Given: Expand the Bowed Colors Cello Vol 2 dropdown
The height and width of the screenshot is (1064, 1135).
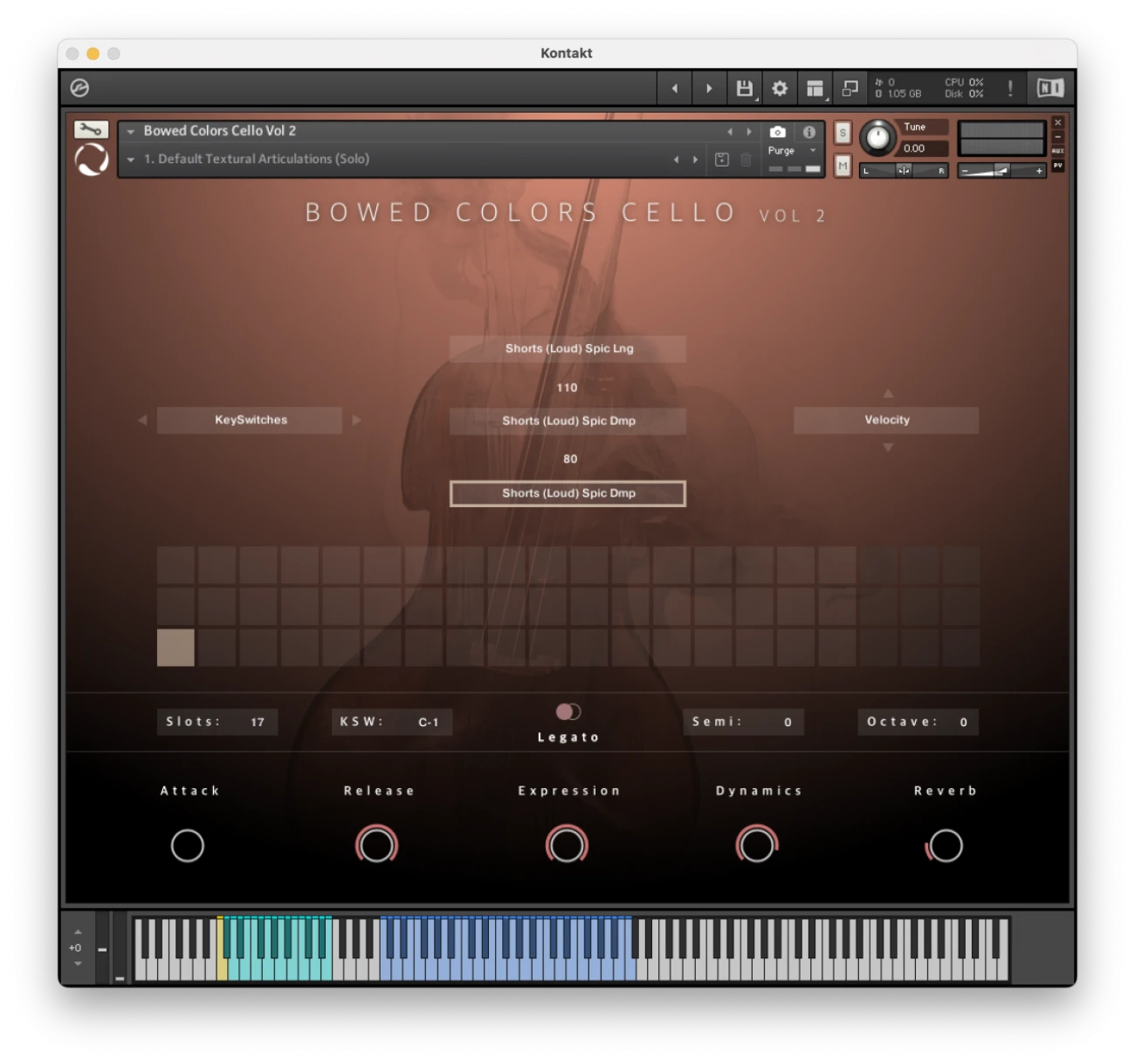Looking at the screenshot, I should coord(131,131).
